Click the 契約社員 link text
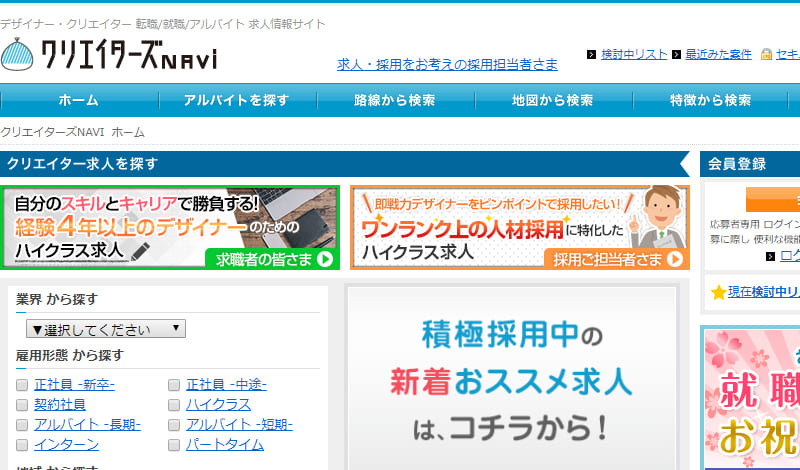 coord(60,405)
